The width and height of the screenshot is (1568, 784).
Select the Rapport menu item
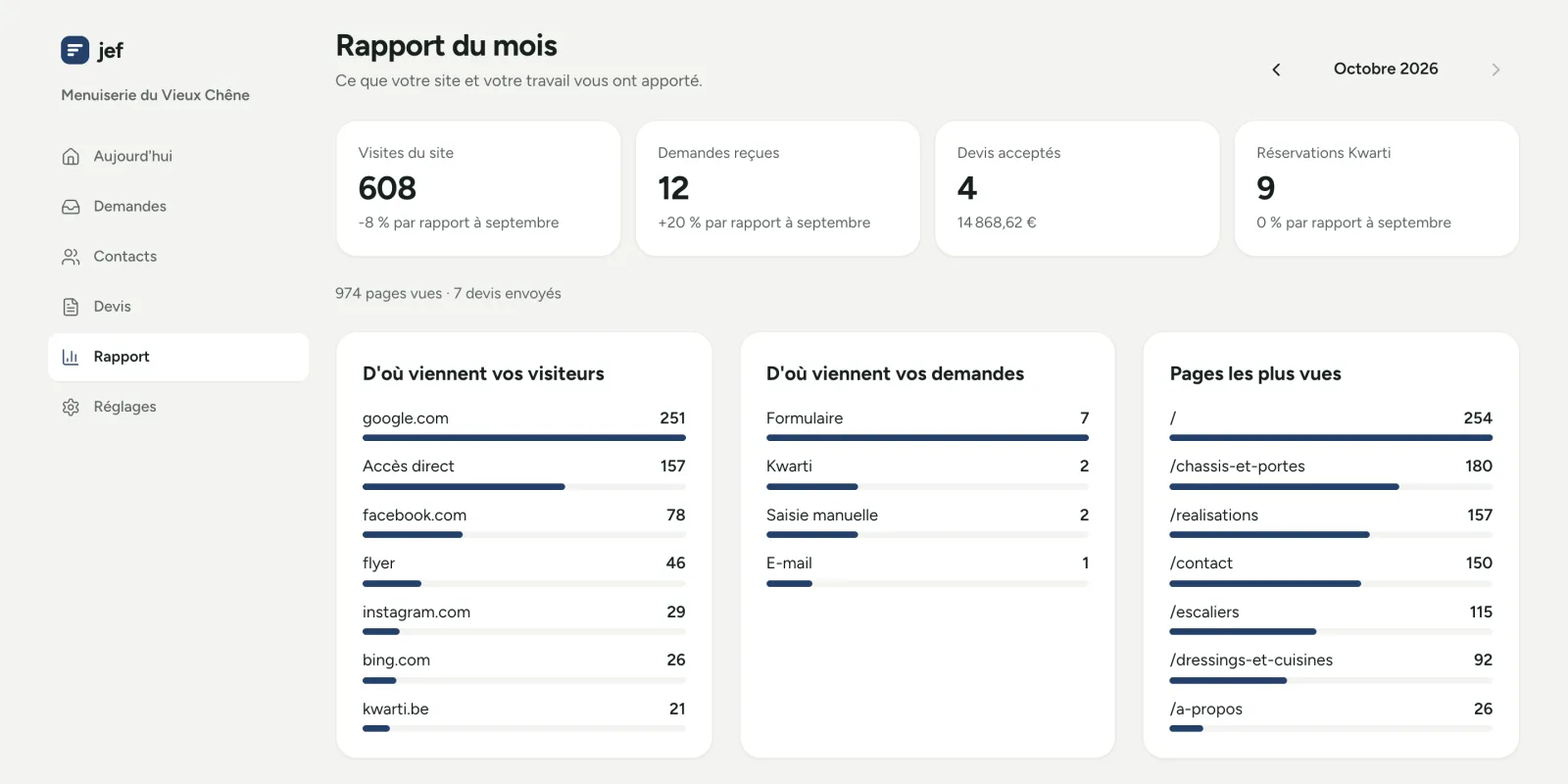[x=178, y=357]
